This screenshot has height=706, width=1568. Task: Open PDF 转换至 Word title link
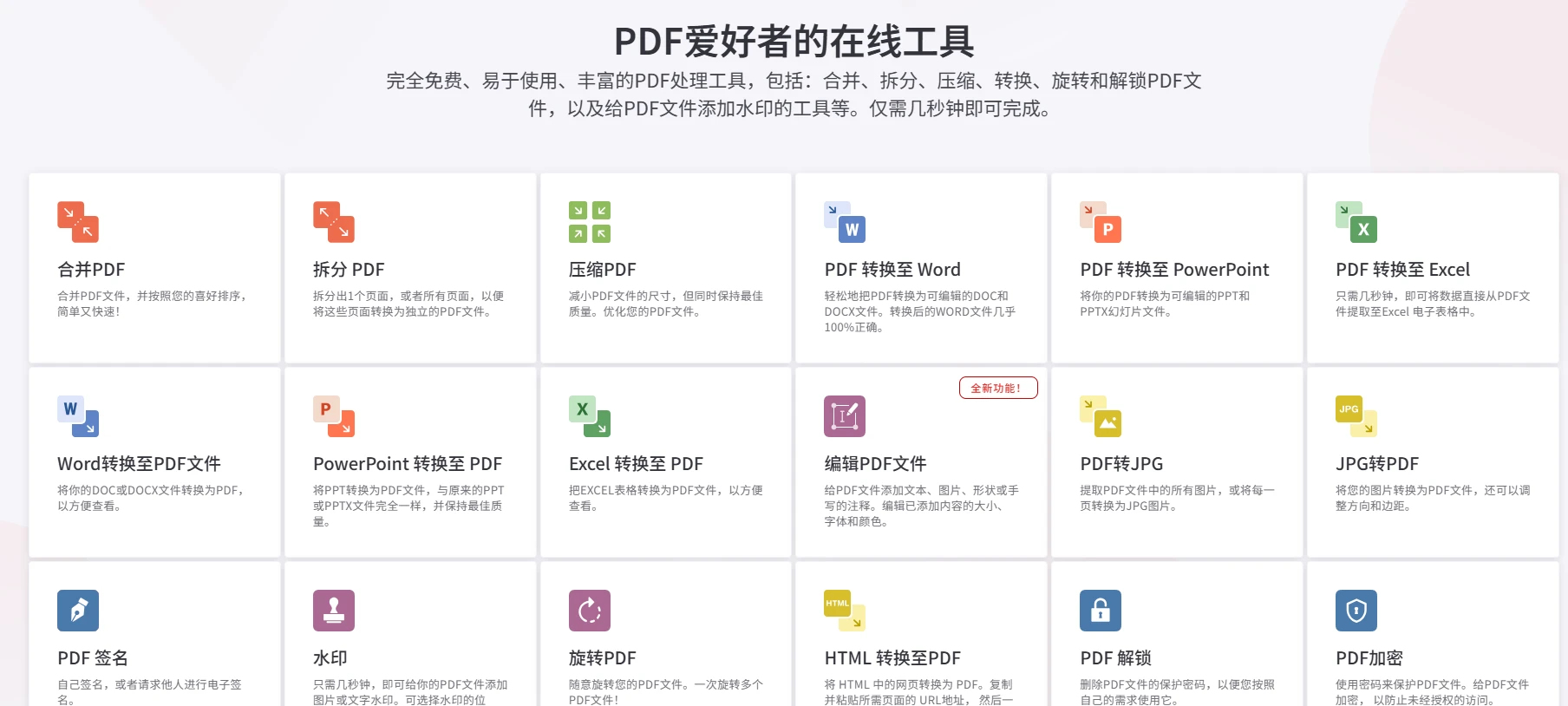(892, 270)
